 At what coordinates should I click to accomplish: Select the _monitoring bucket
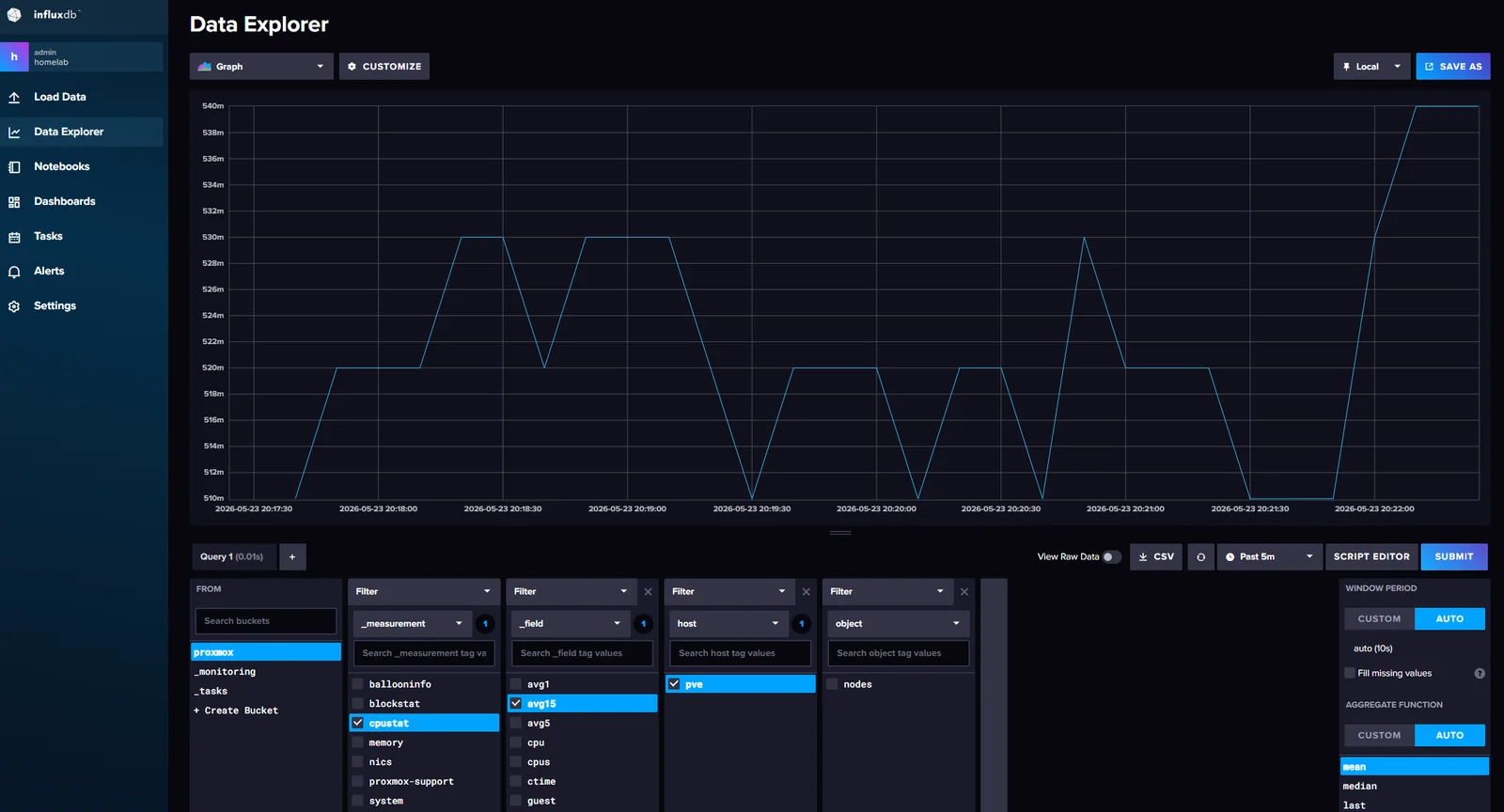click(x=266, y=672)
